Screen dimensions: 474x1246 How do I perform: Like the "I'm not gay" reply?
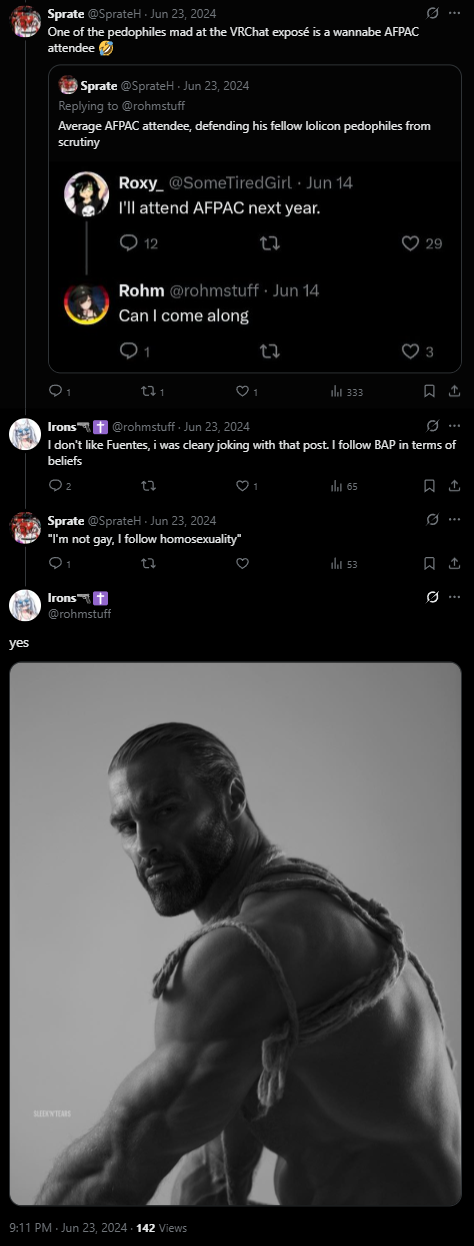click(x=242, y=564)
